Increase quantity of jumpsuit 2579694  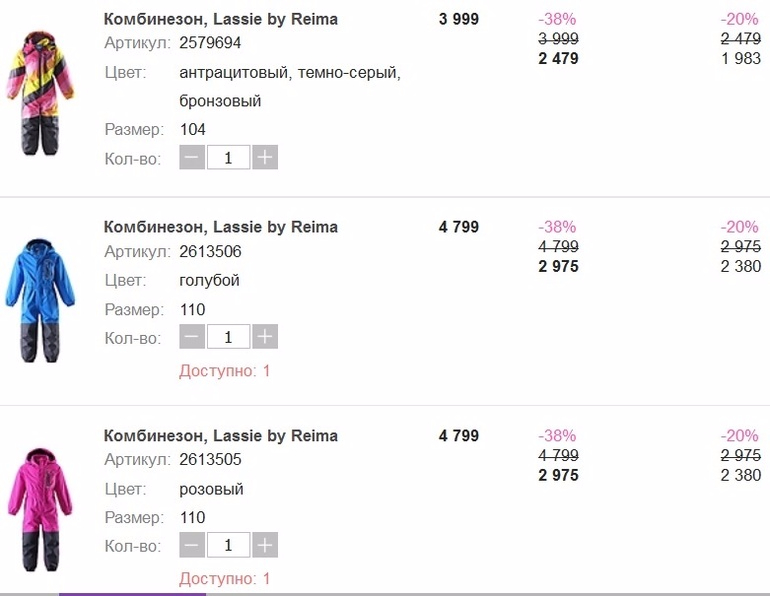pos(265,158)
